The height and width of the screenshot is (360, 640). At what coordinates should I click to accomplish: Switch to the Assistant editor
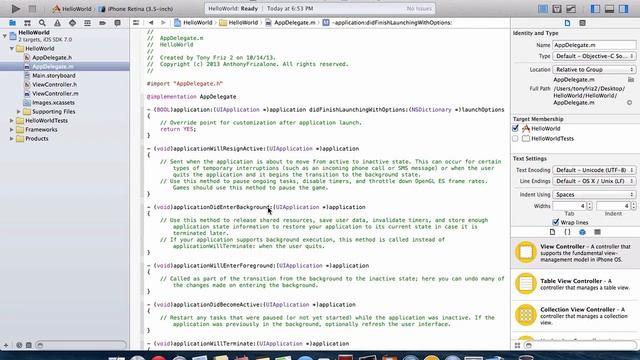pyautogui.click(x=557, y=9)
